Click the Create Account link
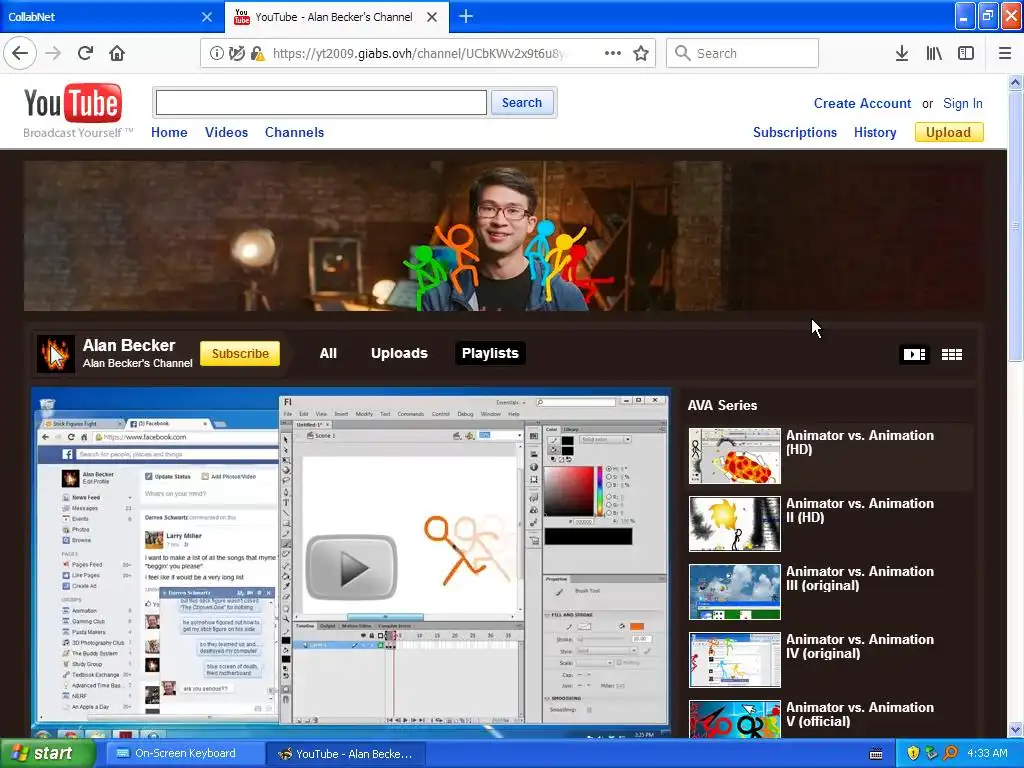The width and height of the screenshot is (1024, 768). point(862,103)
